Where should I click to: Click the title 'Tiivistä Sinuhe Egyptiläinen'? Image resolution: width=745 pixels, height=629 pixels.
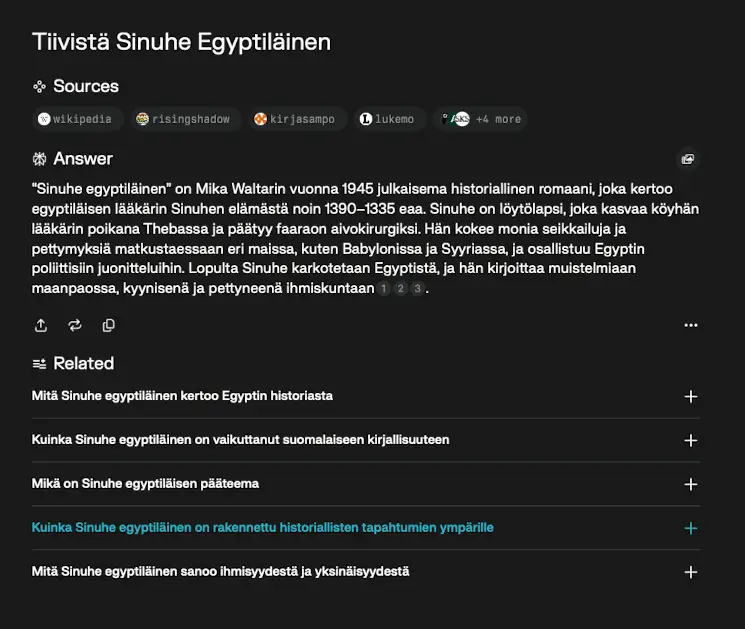[x=181, y=42]
